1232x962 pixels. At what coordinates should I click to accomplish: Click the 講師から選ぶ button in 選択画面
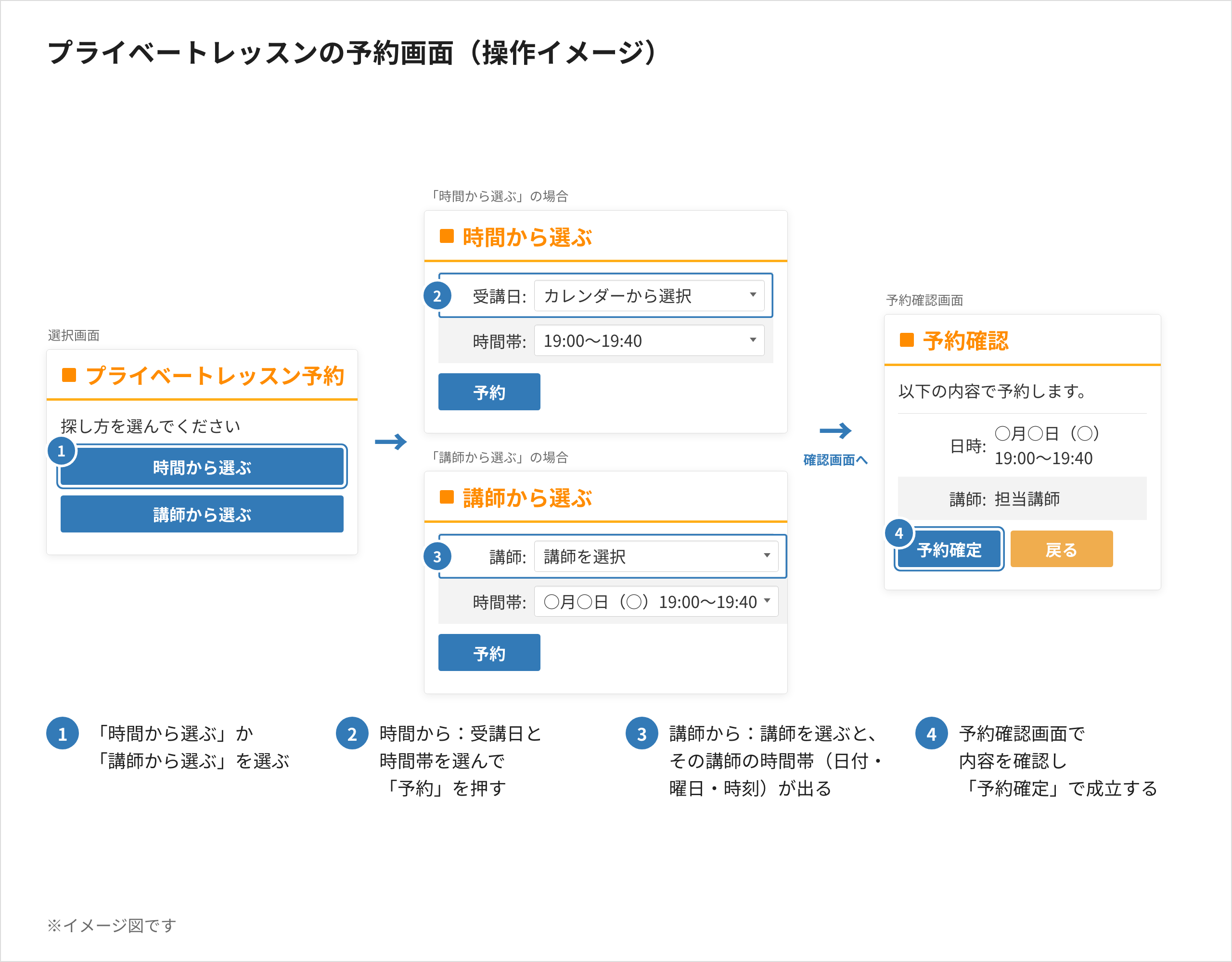click(202, 514)
